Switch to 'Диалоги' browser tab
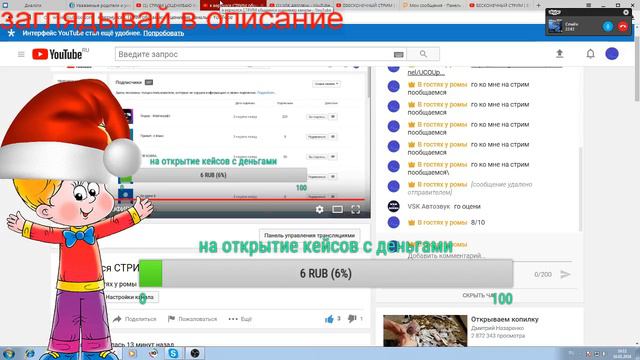This screenshot has height=360, width=640. (33, 5)
